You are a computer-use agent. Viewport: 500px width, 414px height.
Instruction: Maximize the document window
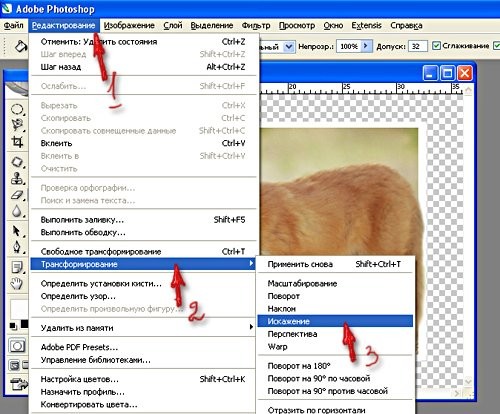(x=447, y=73)
